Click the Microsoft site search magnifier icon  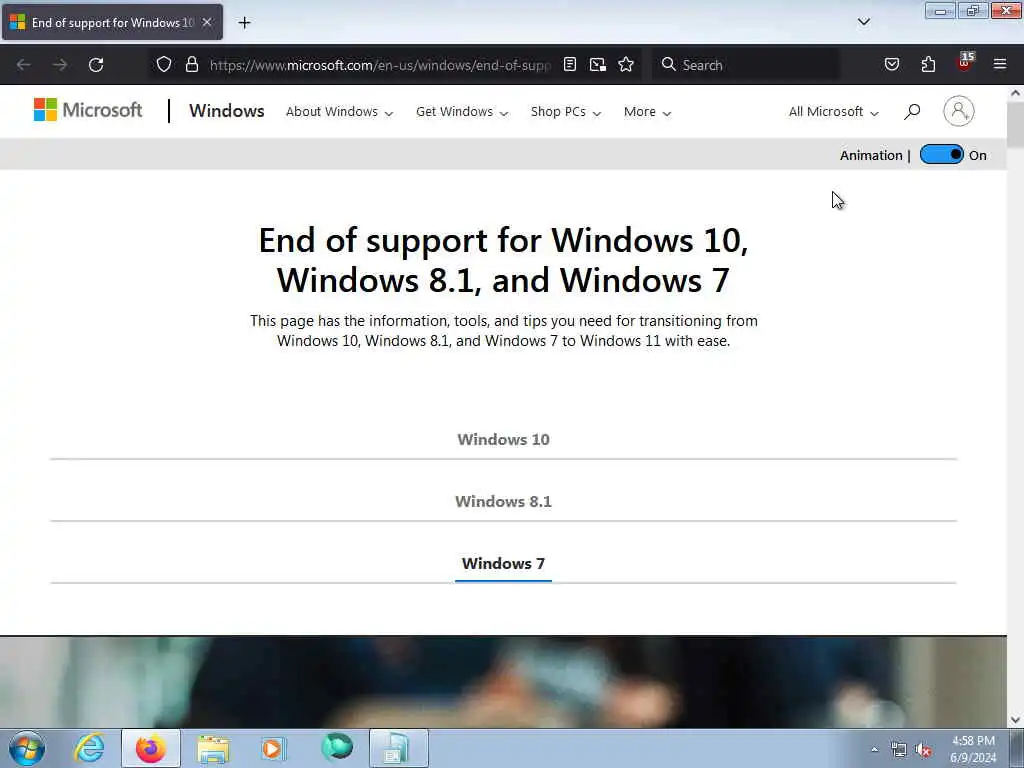coord(912,112)
